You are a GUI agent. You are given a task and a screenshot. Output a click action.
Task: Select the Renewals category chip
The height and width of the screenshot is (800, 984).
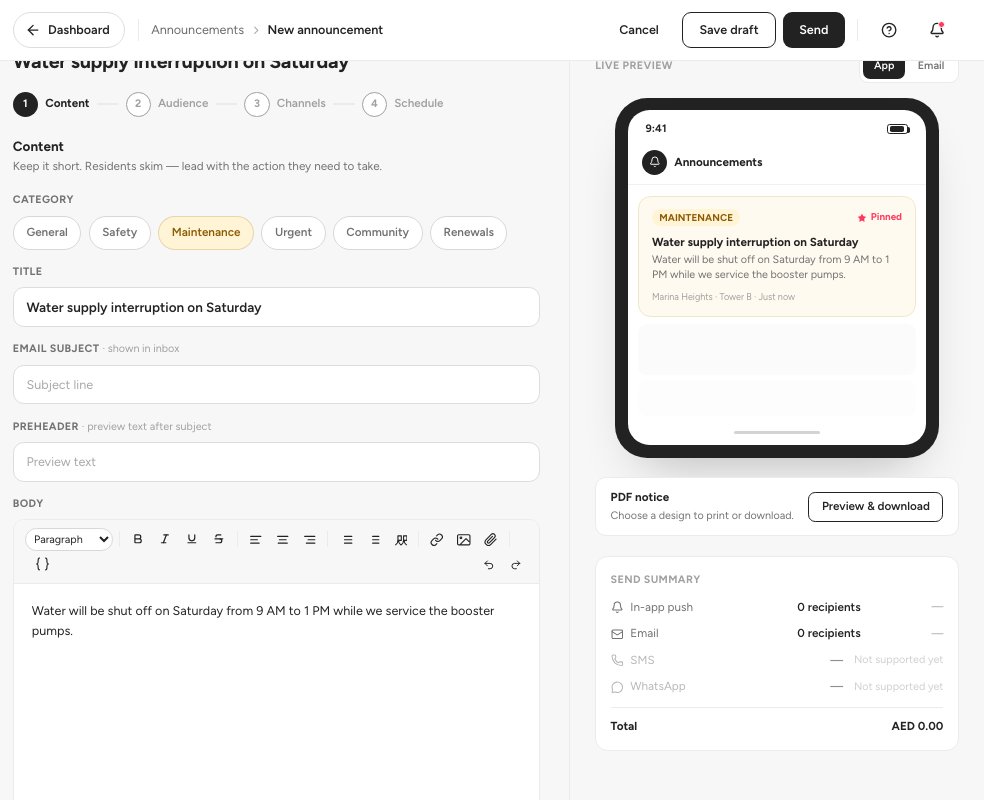point(468,232)
